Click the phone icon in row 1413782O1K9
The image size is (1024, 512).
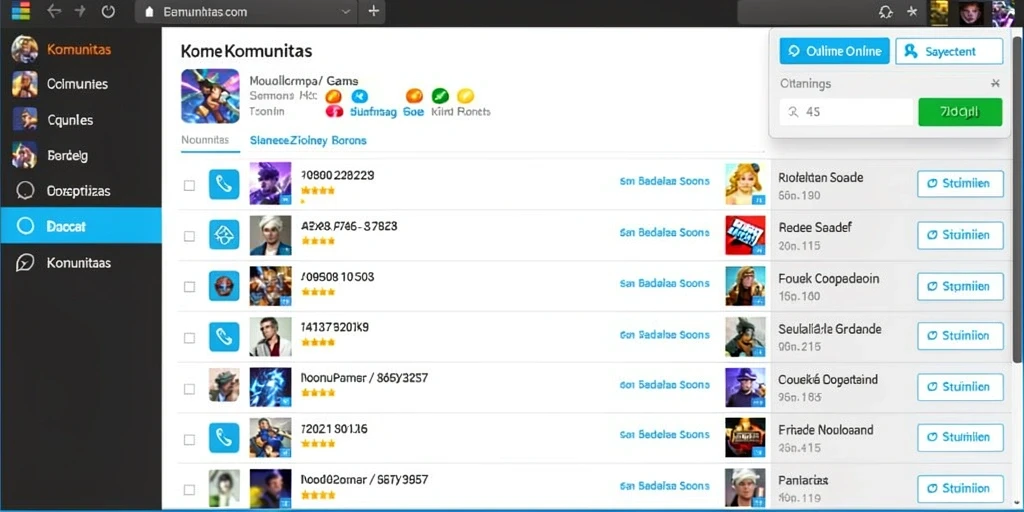[224, 336]
